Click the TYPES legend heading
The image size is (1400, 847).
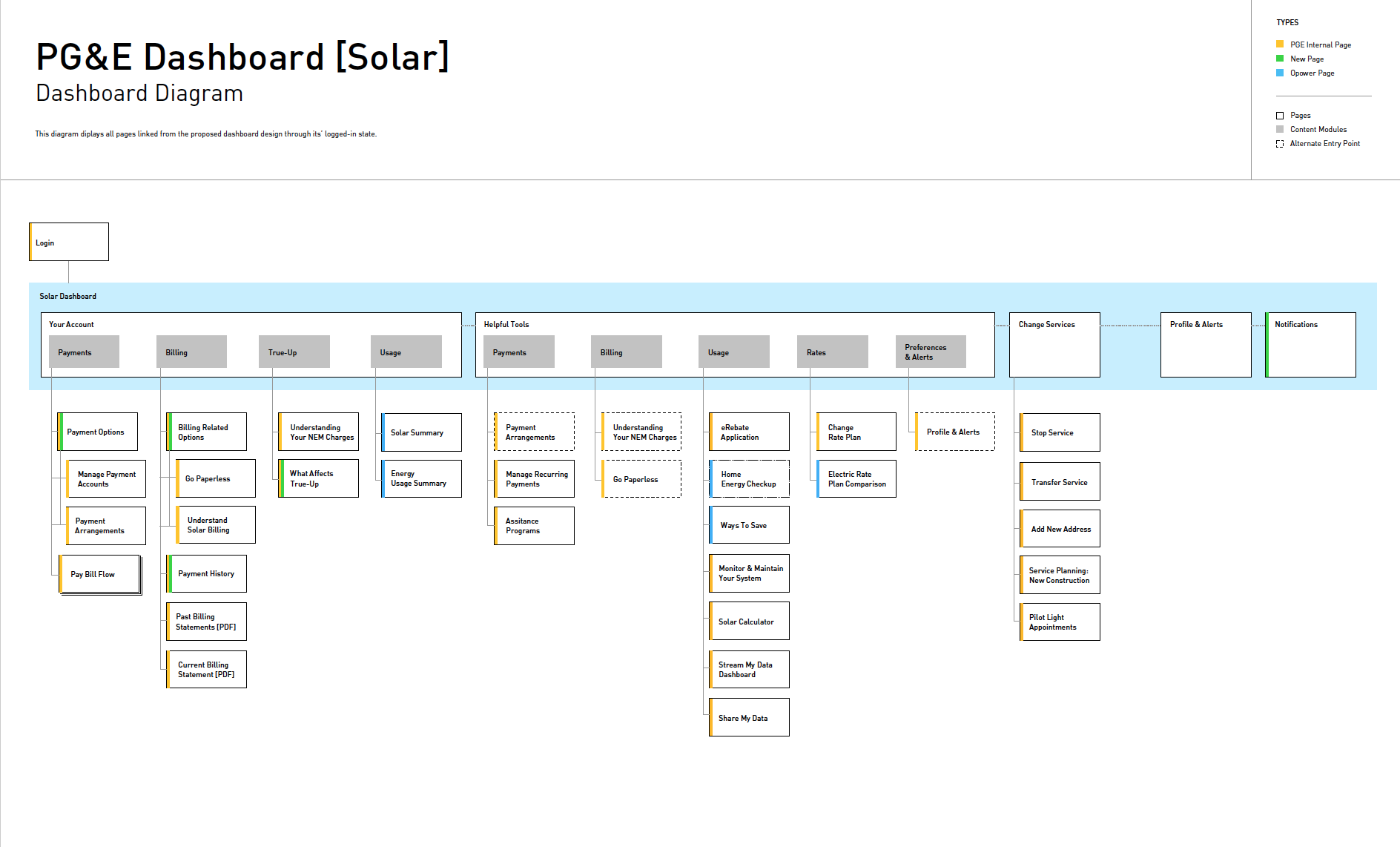pyautogui.click(x=1287, y=22)
